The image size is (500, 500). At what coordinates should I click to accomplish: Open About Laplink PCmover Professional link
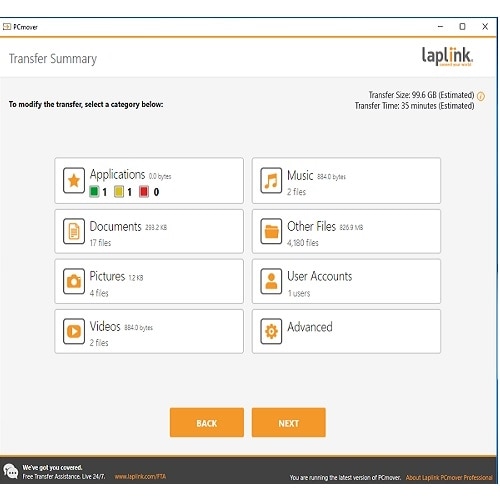coord(449,477)
